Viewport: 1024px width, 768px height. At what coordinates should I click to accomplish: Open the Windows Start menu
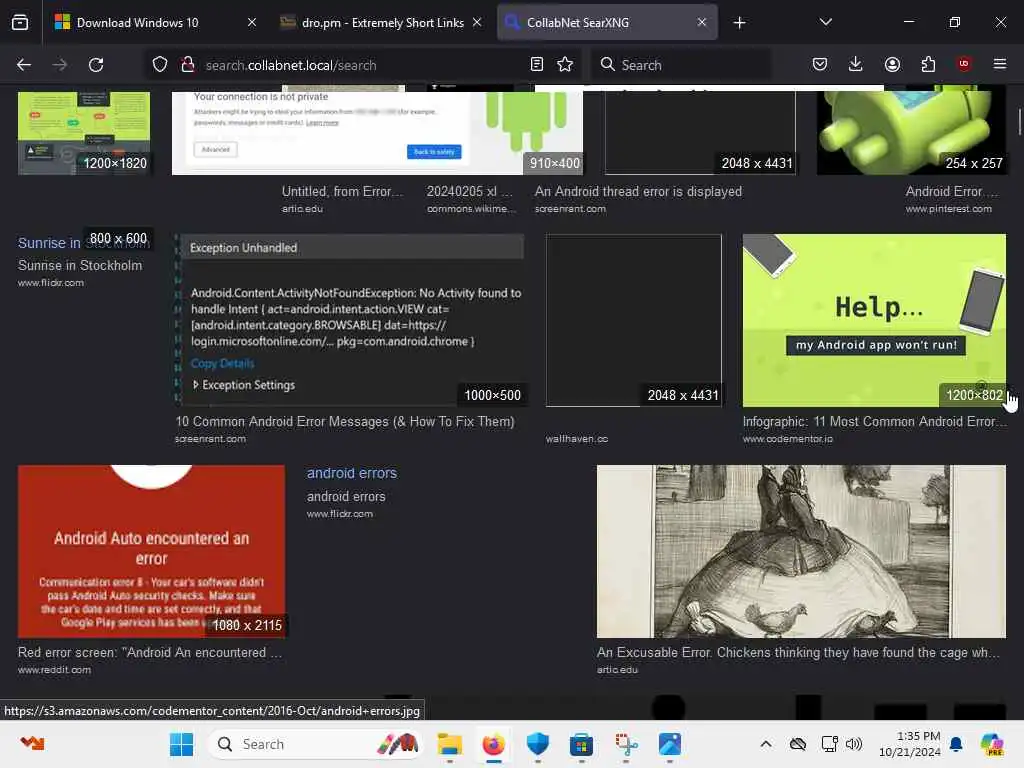181,744
